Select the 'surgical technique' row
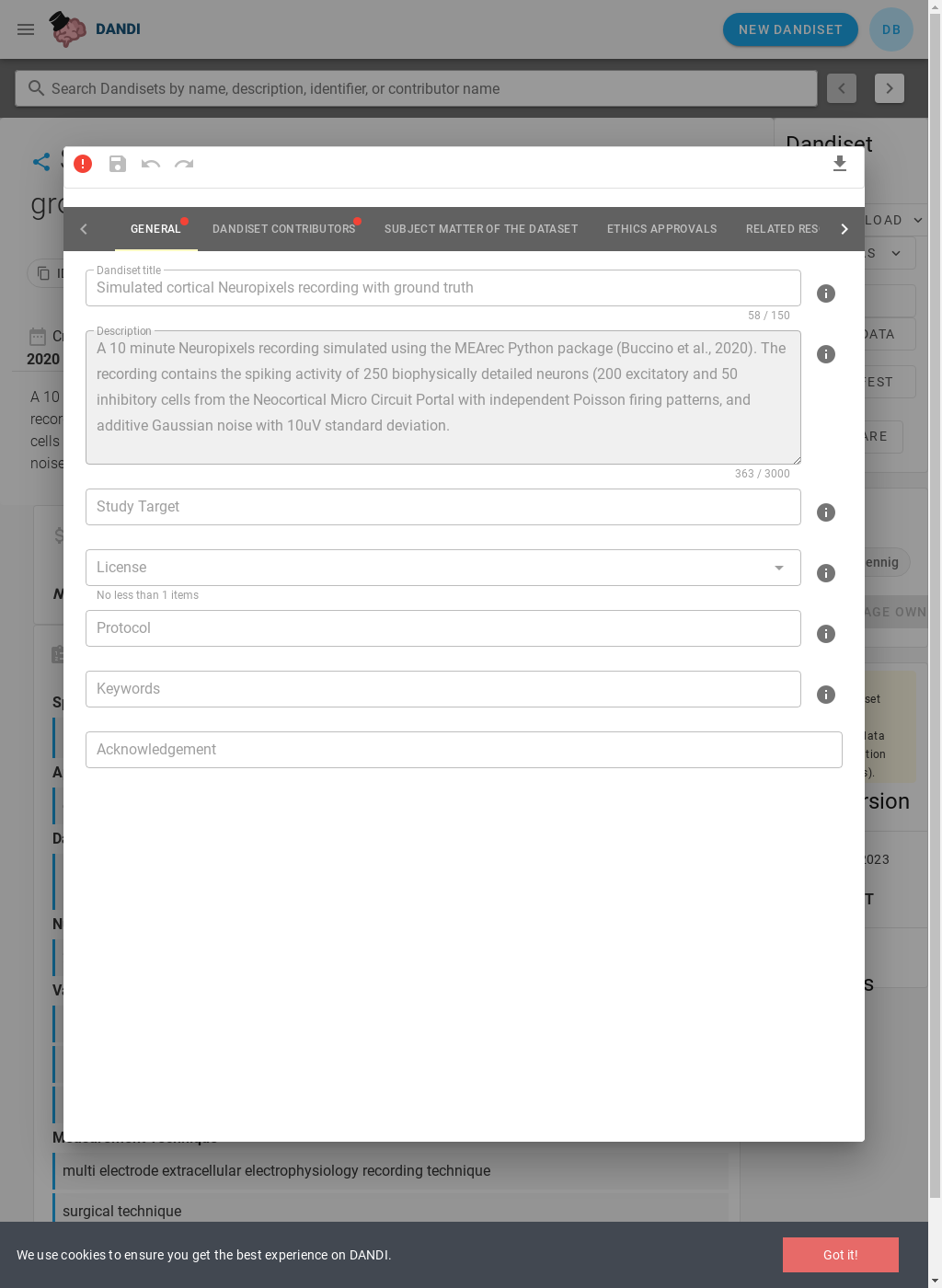The width and height of the screenshot is (942, 1288). coord(391,1210)
